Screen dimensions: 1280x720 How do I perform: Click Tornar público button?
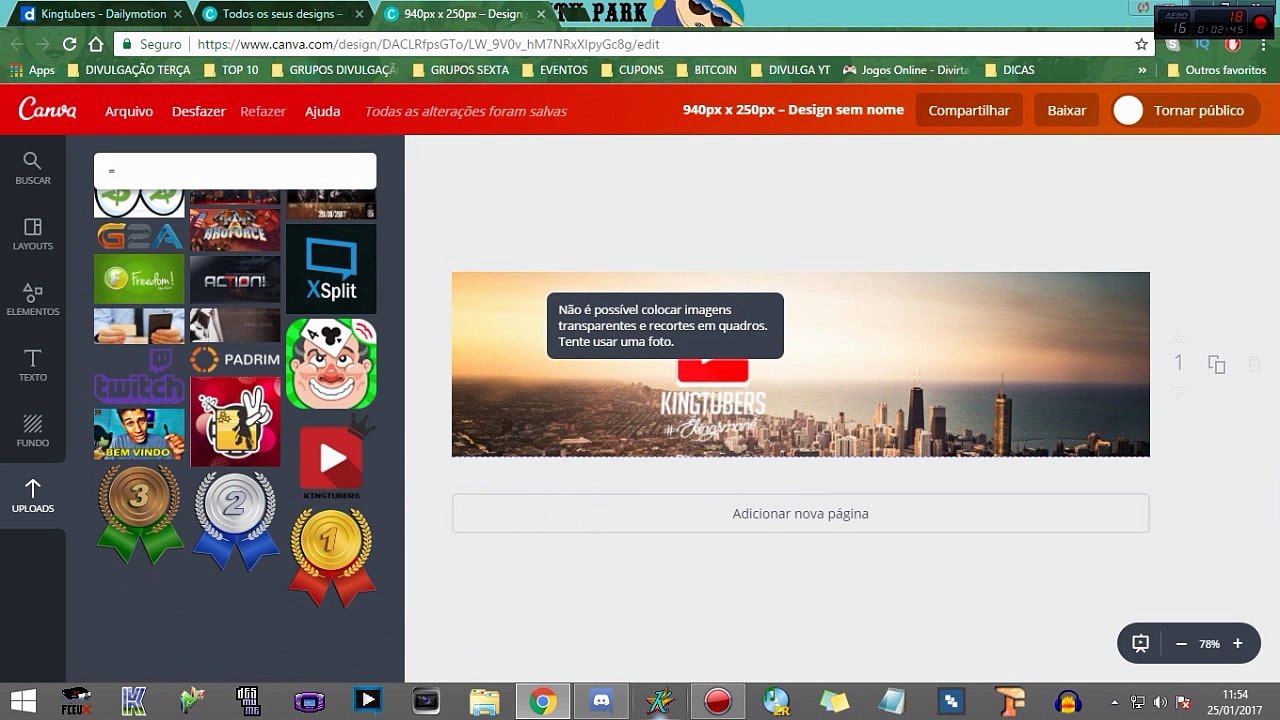coord(1185,110)
